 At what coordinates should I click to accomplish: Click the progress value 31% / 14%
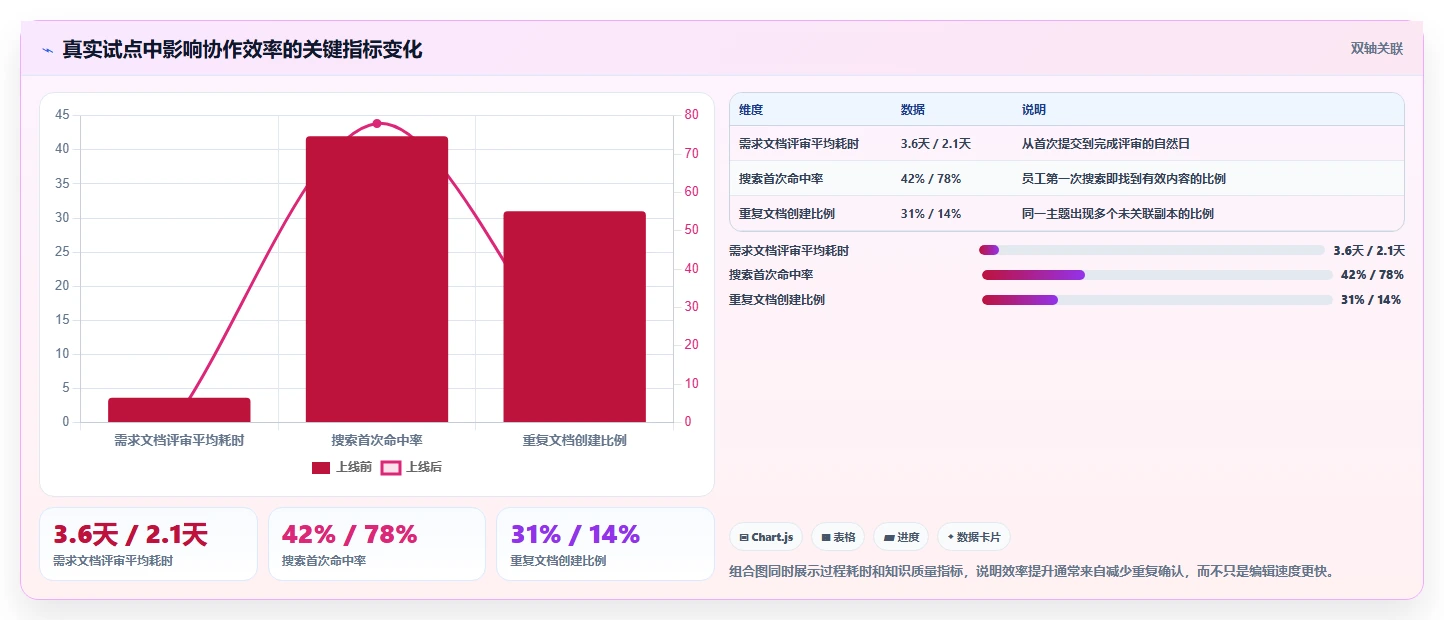click(1371, 300)
